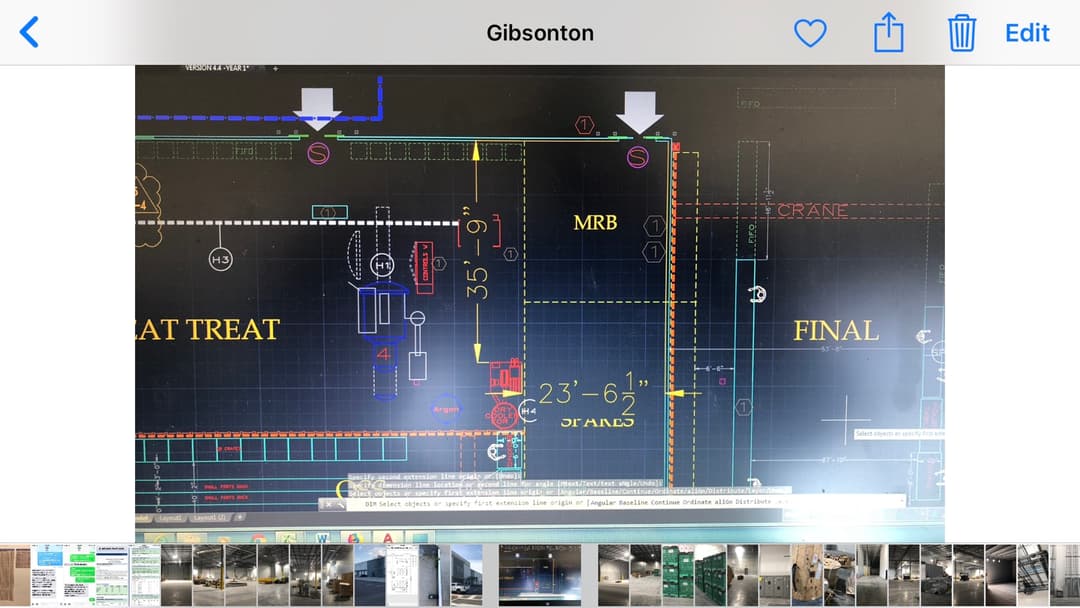Select the building exterior with white truck thumbnail
Screen dimensions: 1080x608
(466, 575)
